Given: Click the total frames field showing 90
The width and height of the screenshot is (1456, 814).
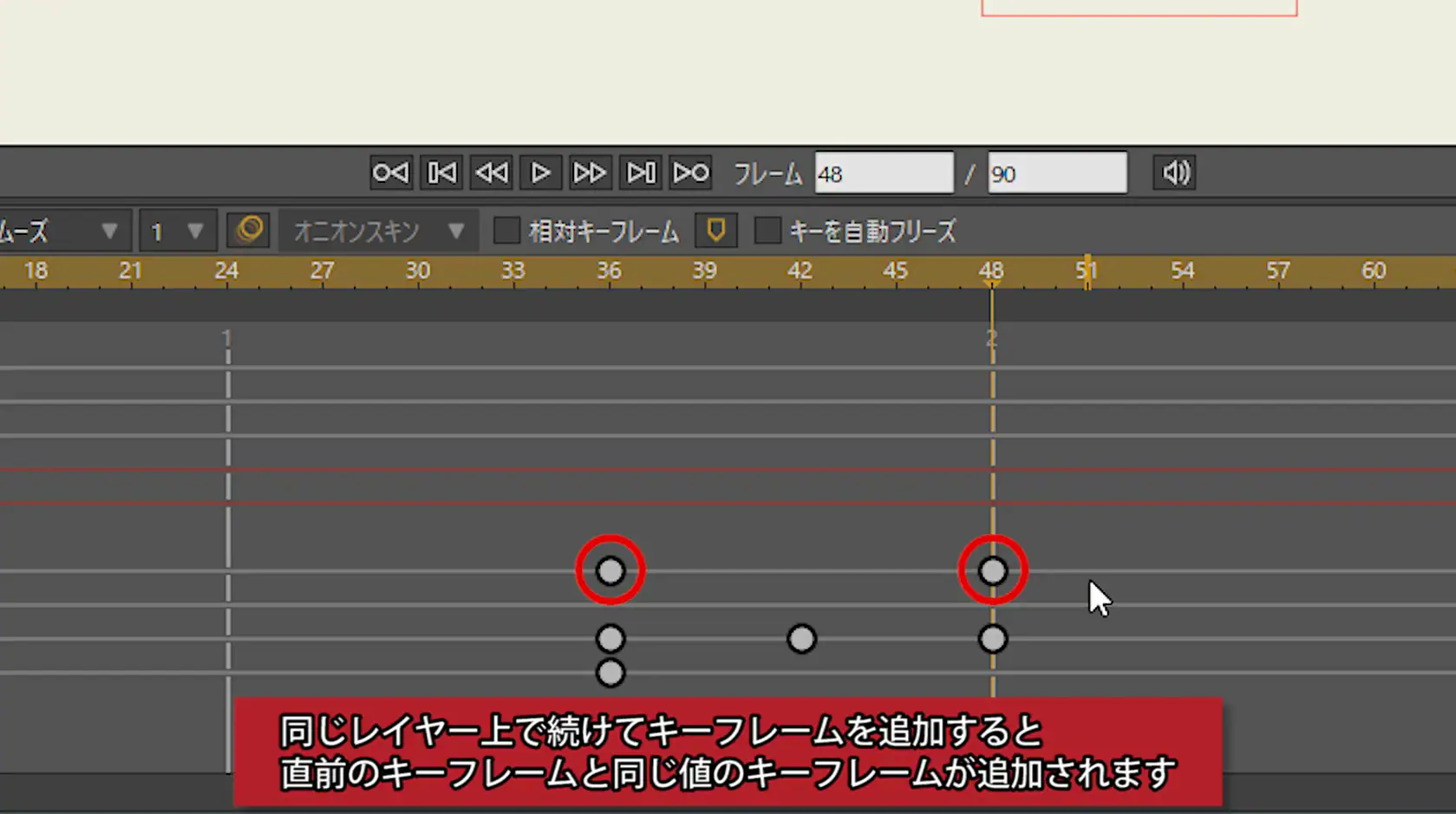Looking at the screenshot, I should (1055, 173).
